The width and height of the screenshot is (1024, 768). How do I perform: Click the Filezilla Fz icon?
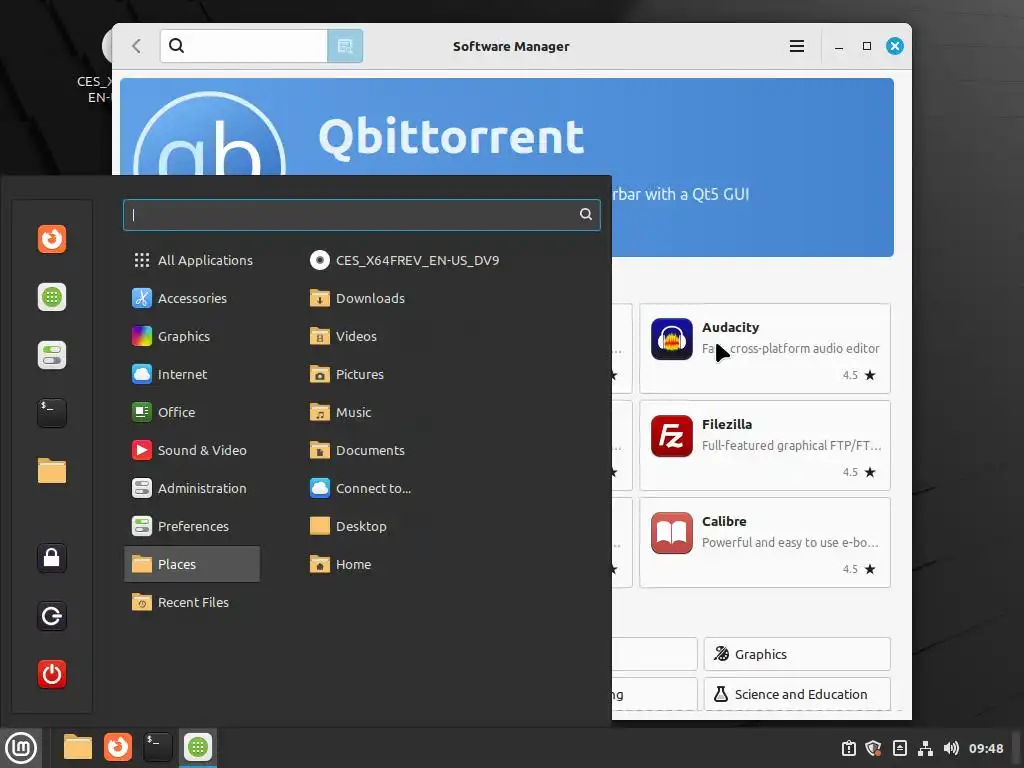click(671, 436)
